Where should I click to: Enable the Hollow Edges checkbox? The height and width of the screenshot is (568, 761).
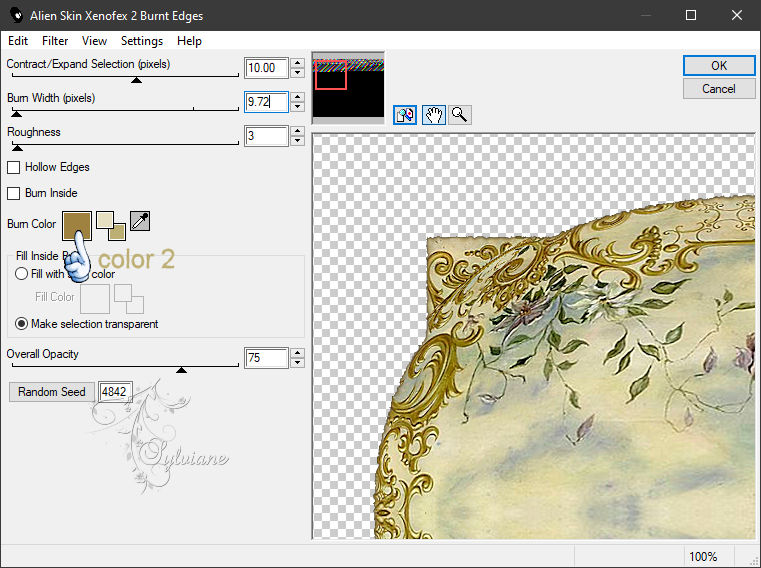(14, 167)
